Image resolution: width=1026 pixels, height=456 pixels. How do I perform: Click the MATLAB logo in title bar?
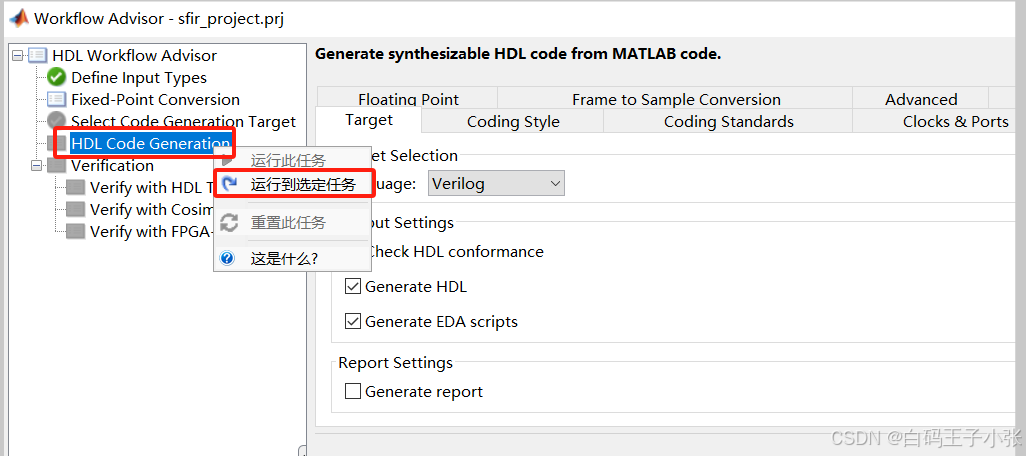coord(17,18)
